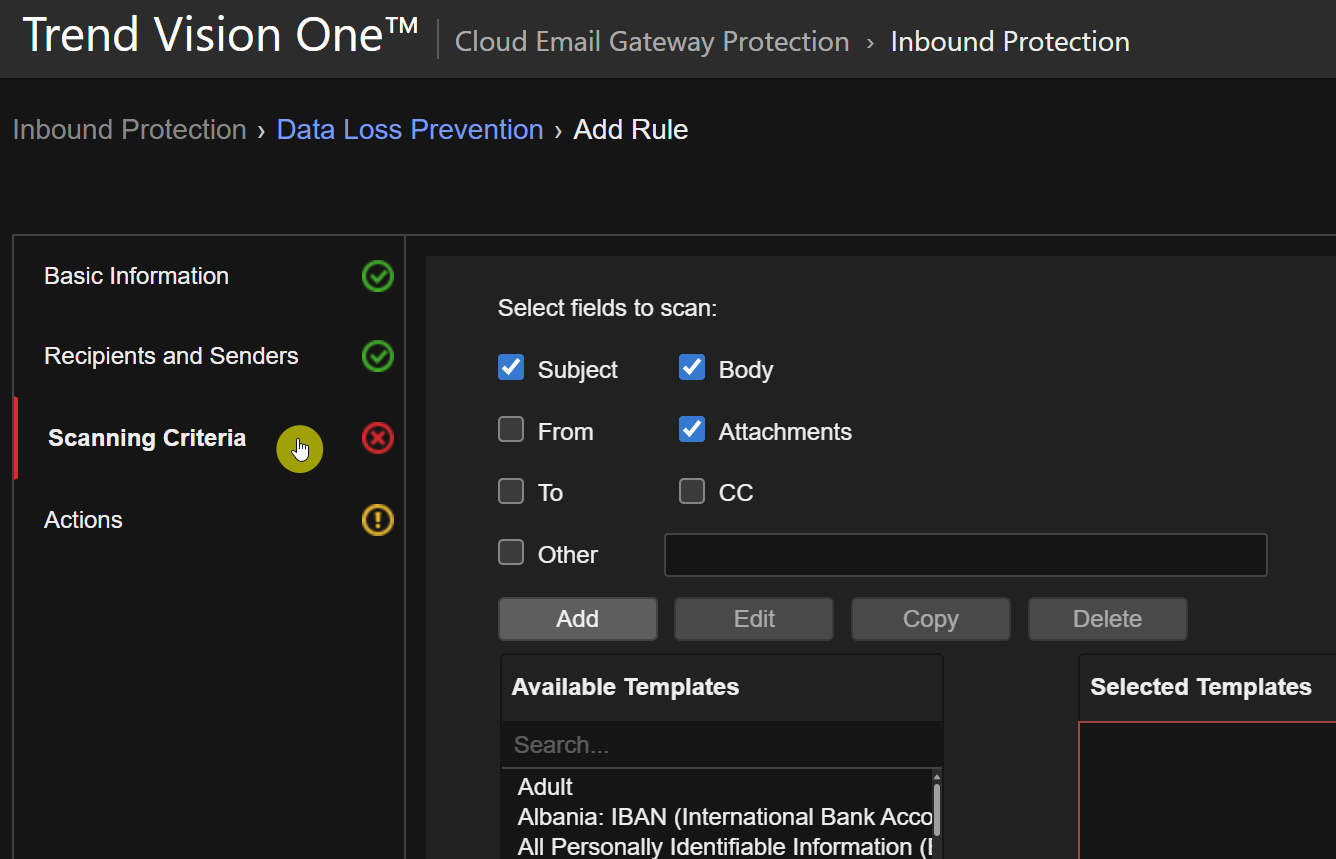
Task: Uncheck the Subject checkbox
Action: [x=511, y=368]
